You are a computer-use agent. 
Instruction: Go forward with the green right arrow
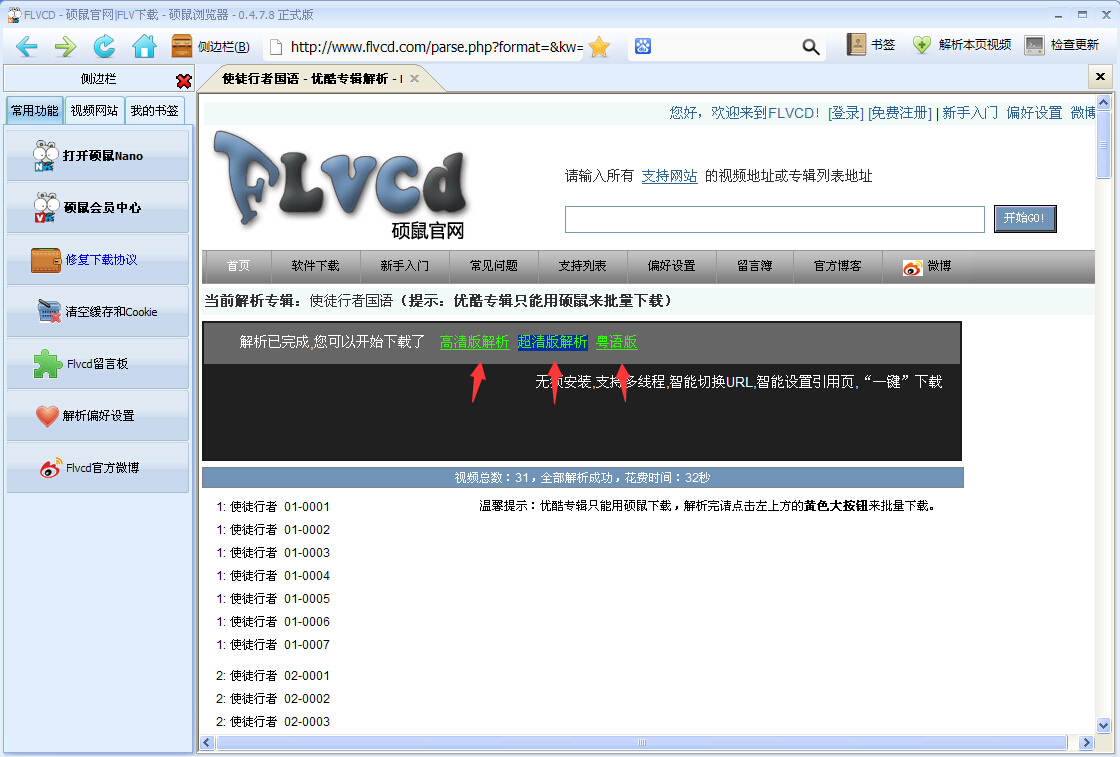pyautogui.click(x=66, y=47)
